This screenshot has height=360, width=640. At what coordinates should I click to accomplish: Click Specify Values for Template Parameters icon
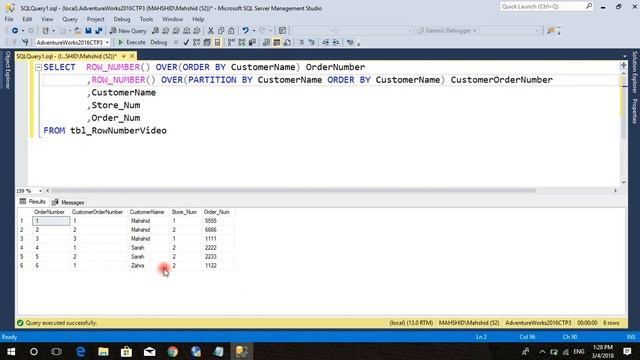pos(350,42)
